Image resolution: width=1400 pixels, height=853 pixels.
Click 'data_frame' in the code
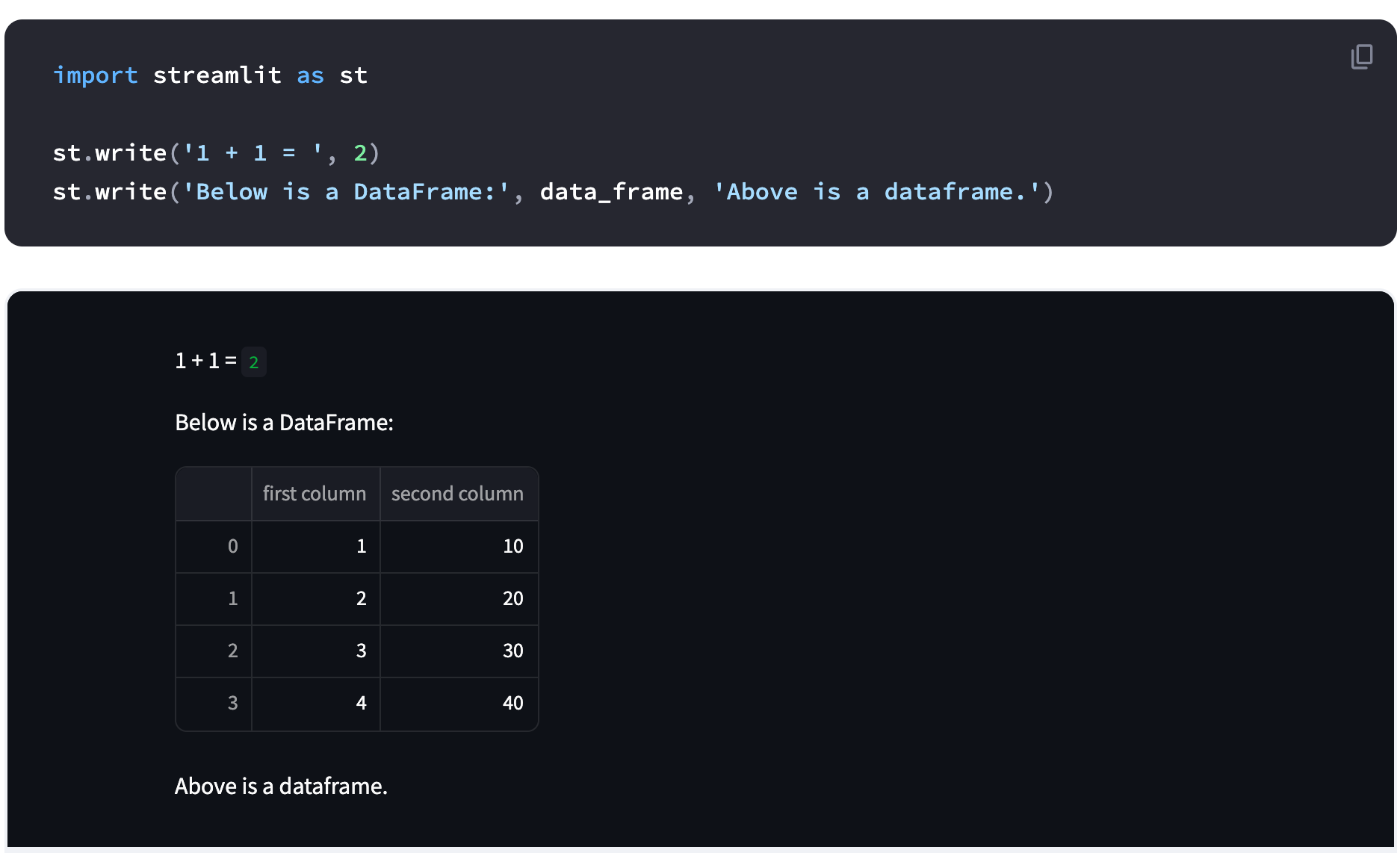(611, 193)
